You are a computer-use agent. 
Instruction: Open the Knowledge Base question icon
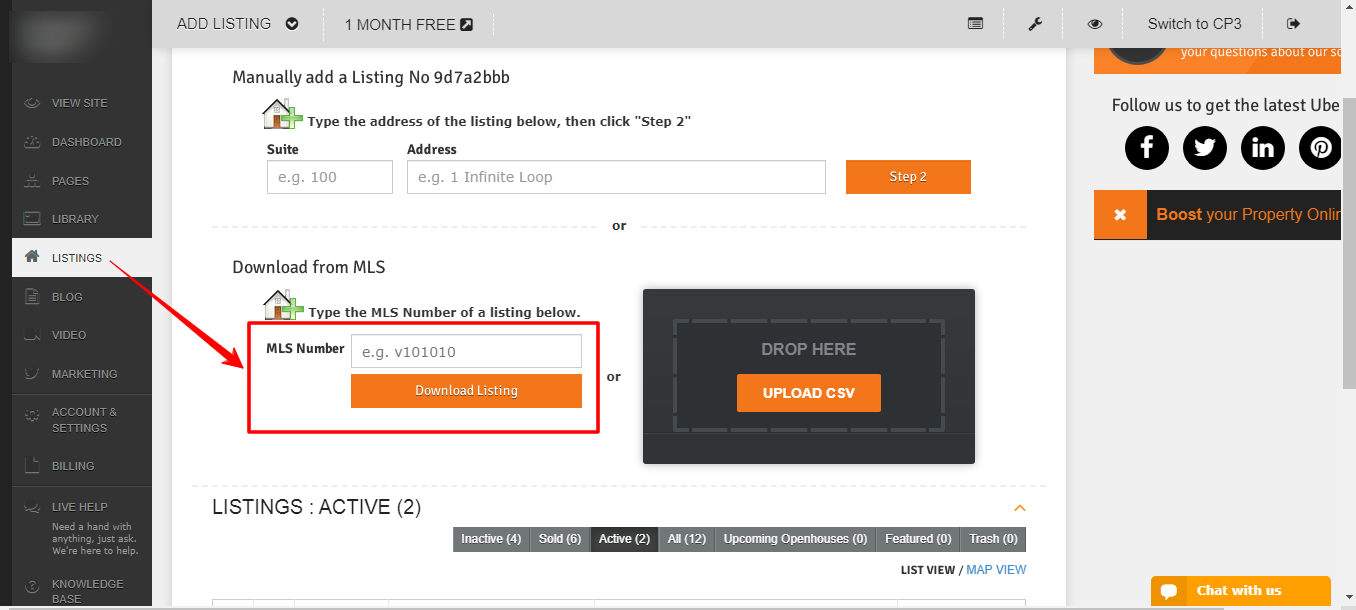pyautogui.click(x=32, y=585)
